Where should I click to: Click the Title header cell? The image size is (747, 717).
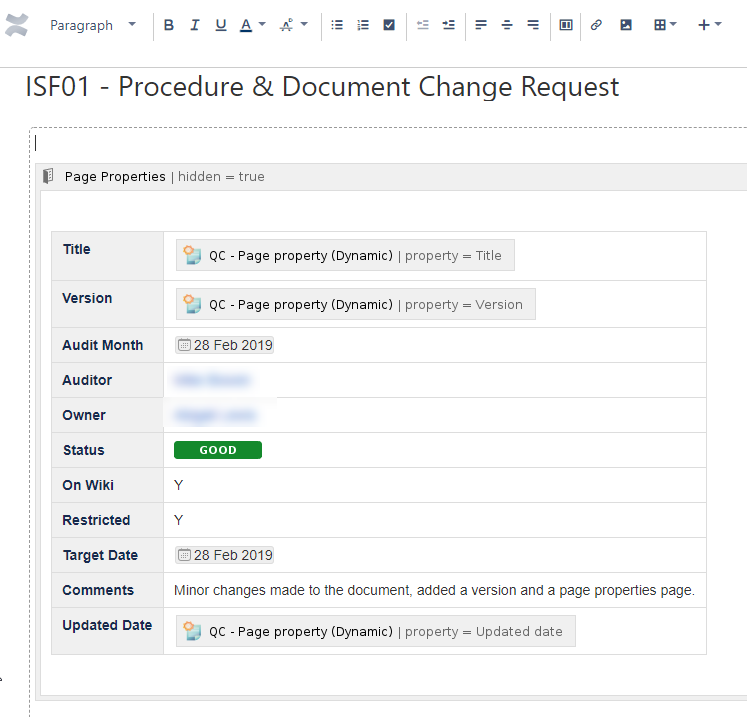(x=108, y=256)
